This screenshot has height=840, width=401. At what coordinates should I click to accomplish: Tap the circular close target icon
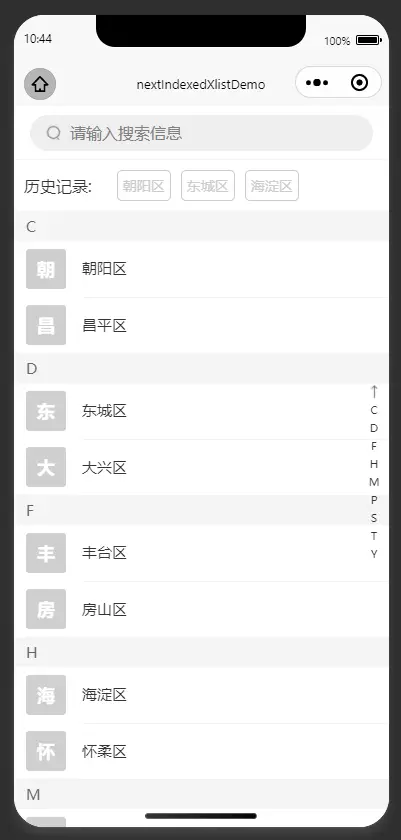pos(359,82)
